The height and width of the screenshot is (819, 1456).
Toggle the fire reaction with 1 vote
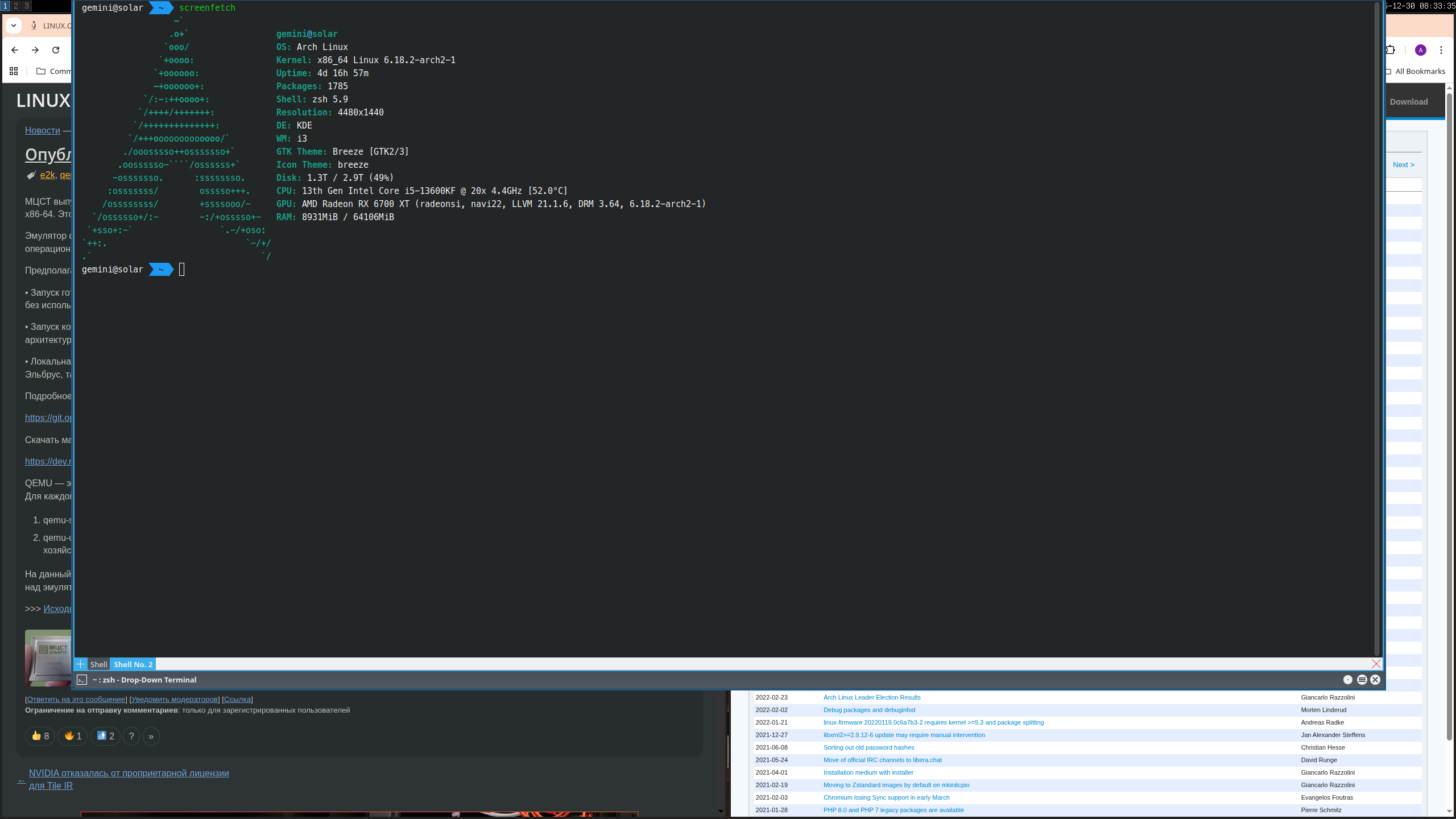coord(73,736)
